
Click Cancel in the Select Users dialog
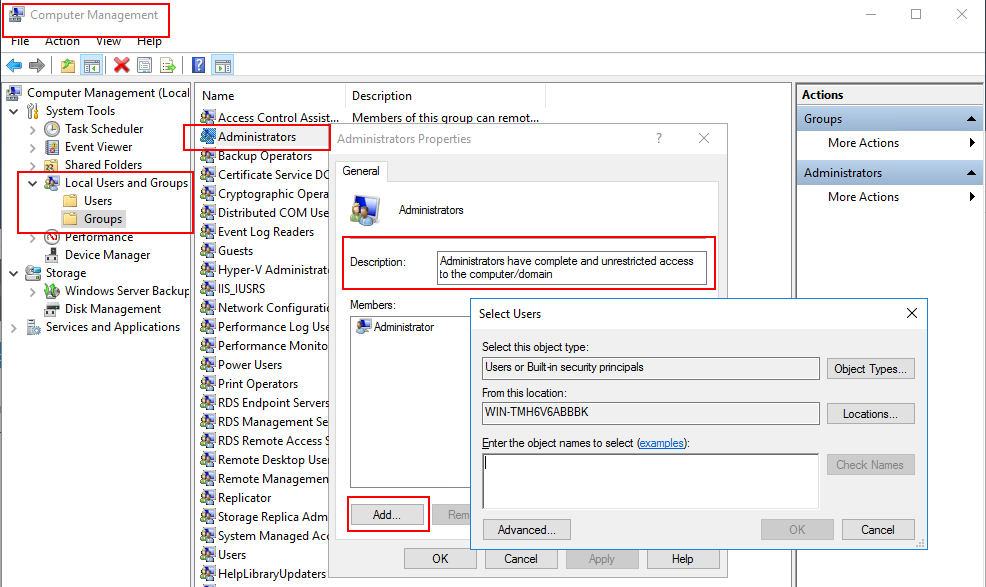coord(878,530)
